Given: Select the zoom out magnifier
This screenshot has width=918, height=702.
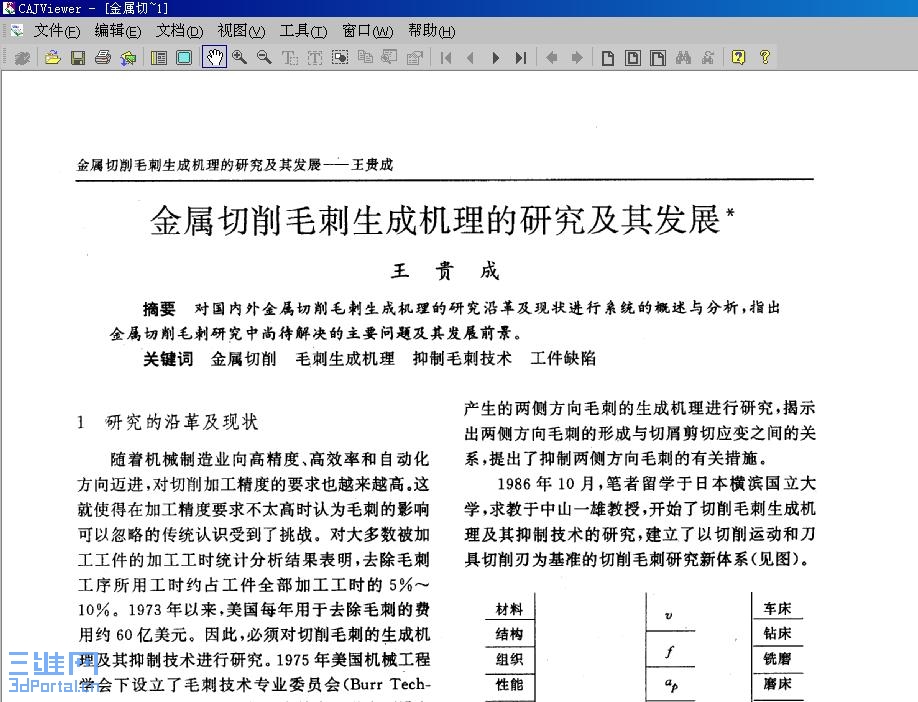Looking at the screenshot, I should 264,57.
